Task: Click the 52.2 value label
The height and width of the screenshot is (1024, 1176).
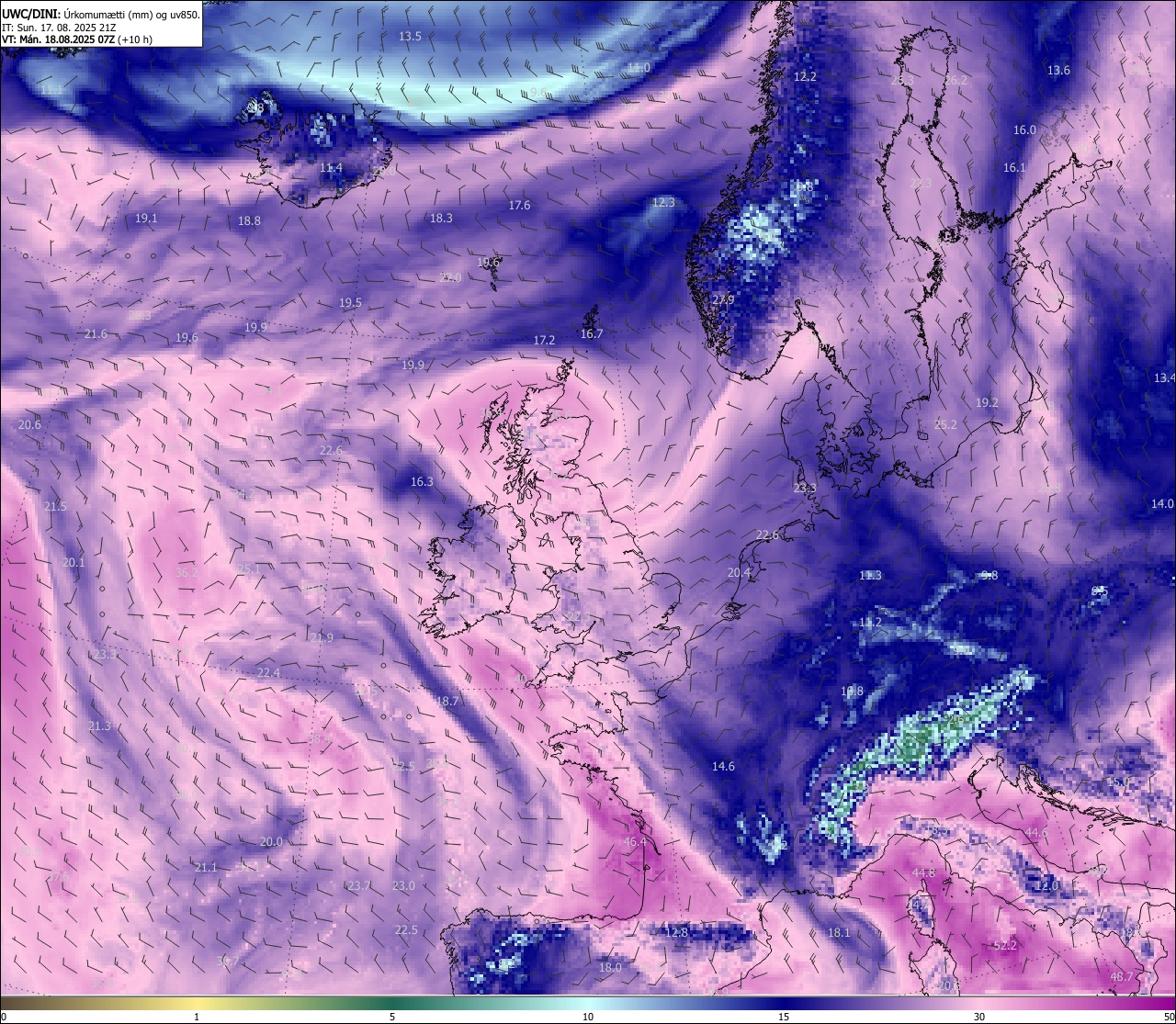Action: tap(1005, 945)
